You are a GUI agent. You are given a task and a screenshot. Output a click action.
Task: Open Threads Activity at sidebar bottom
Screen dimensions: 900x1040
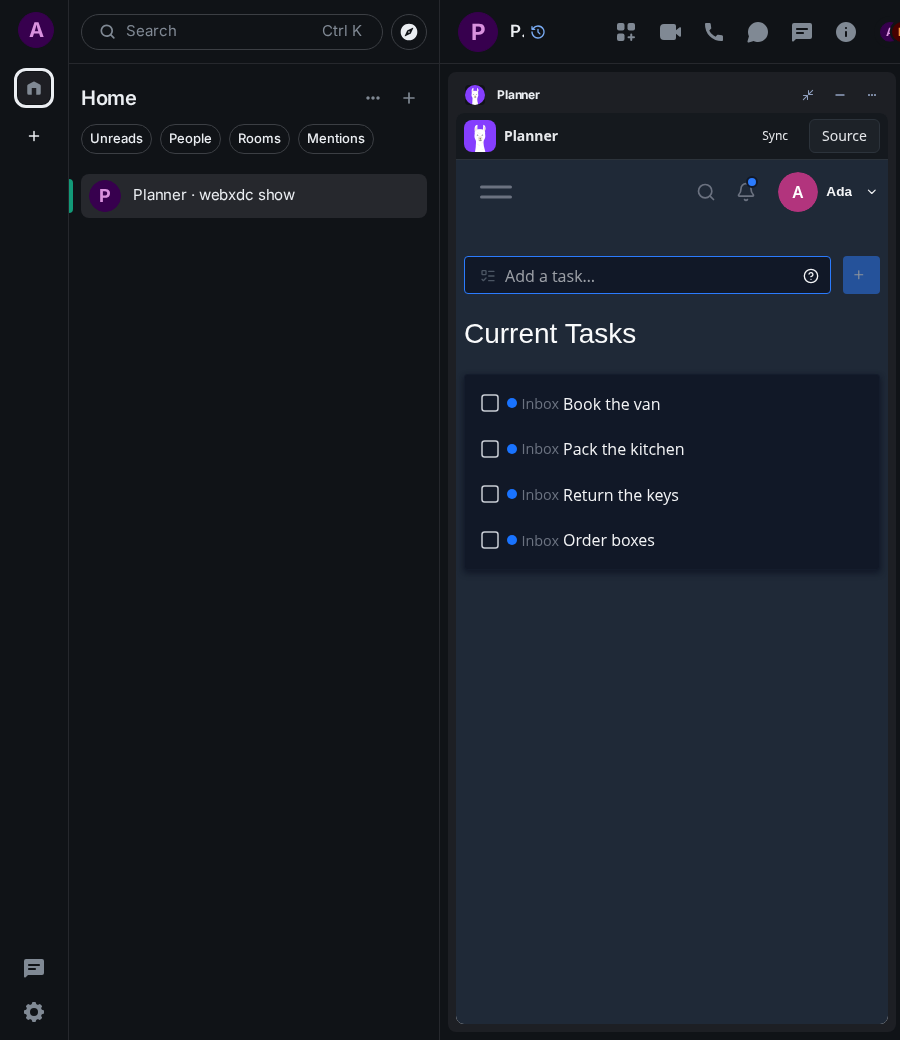[x=34, y=968]
